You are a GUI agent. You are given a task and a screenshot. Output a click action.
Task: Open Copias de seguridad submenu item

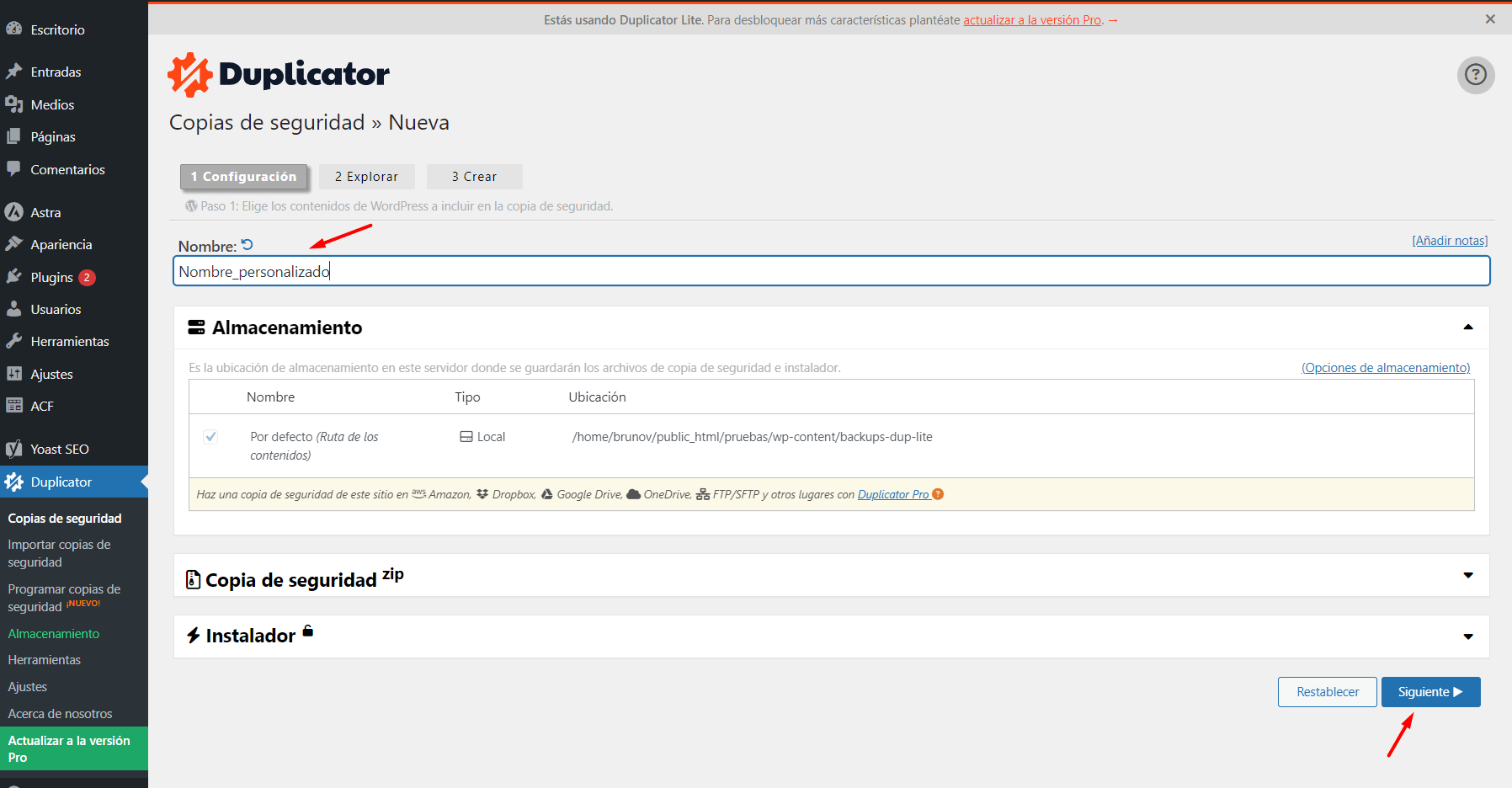65,519
